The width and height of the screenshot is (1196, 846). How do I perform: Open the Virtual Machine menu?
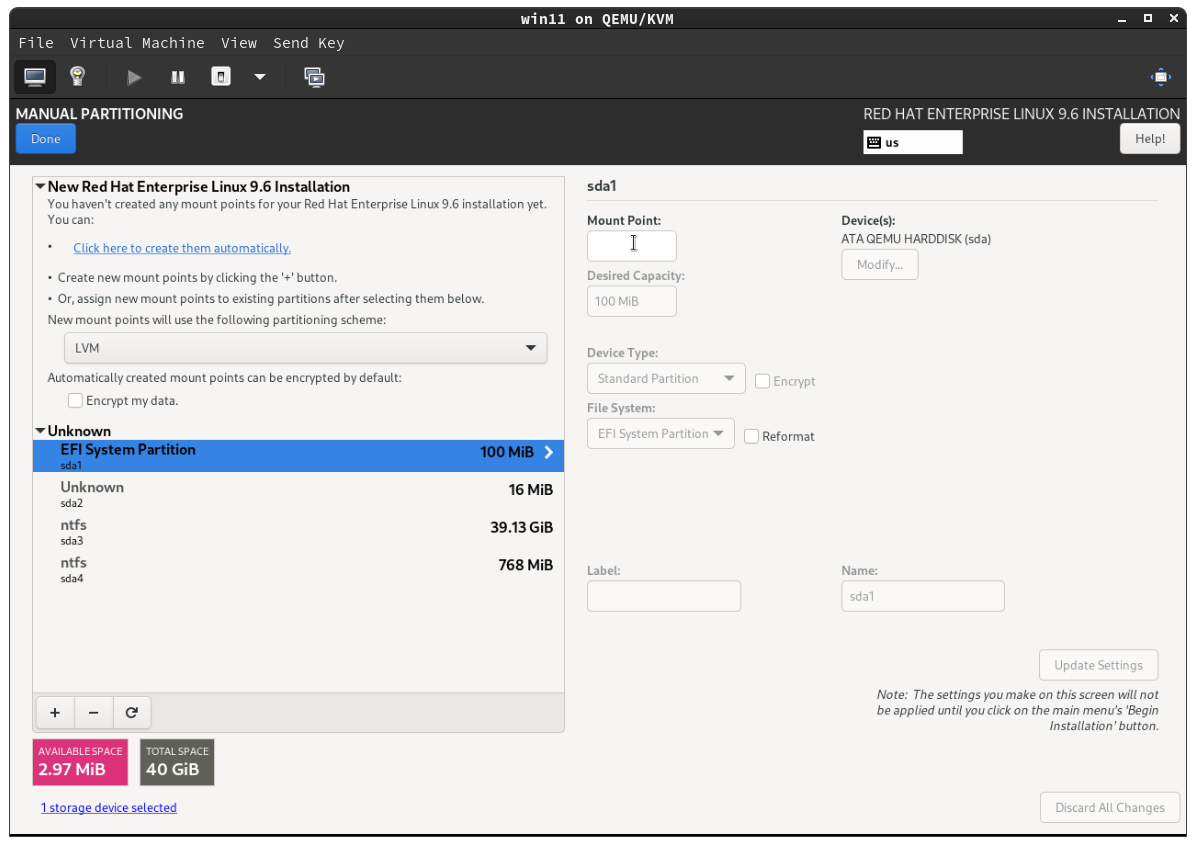(137, 43)
